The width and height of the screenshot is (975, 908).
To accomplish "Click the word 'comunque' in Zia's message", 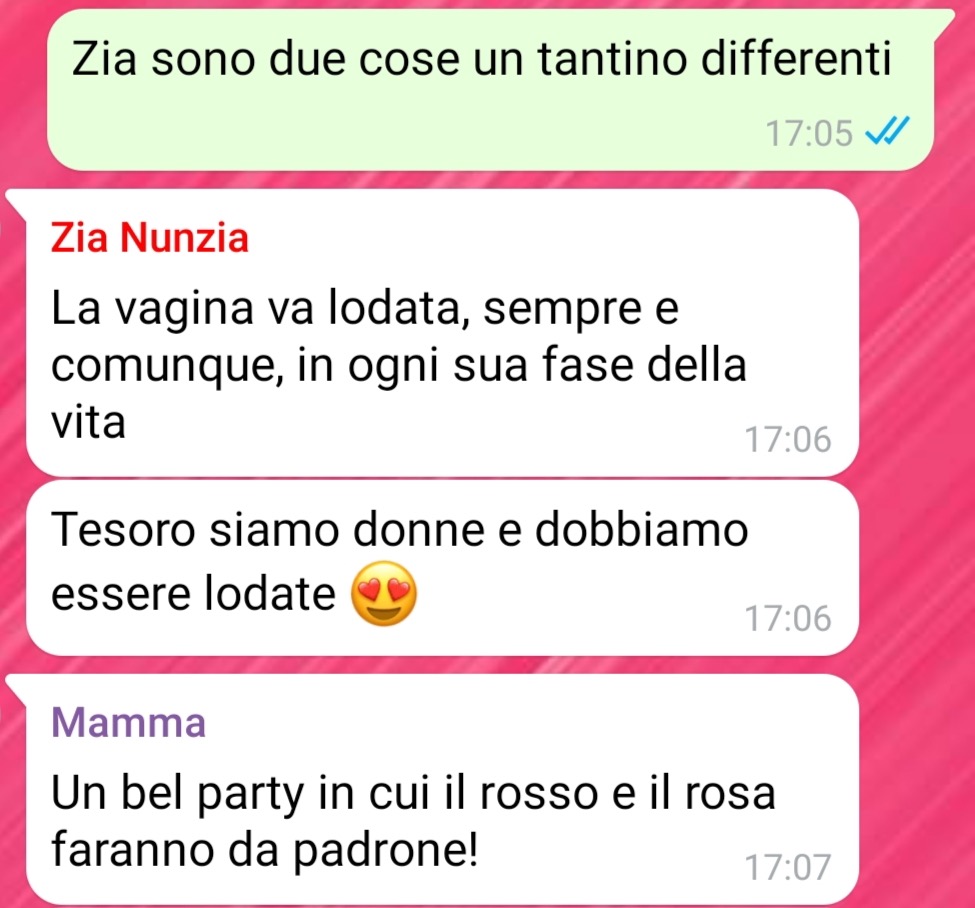I will [x=162, y=367].
